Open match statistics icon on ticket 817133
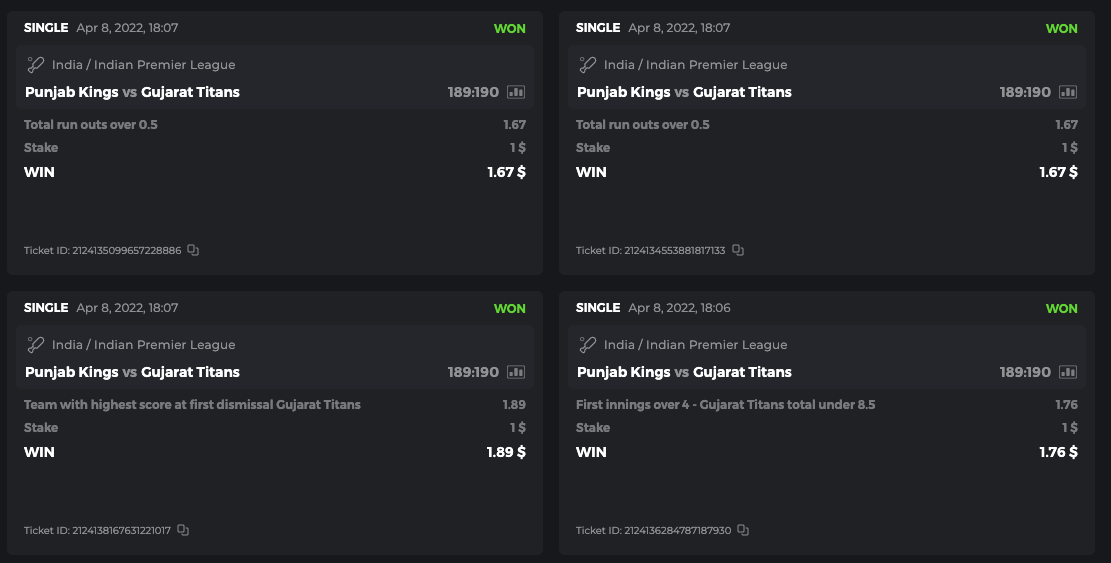 pyautogui.click(x=1068, y=92)
